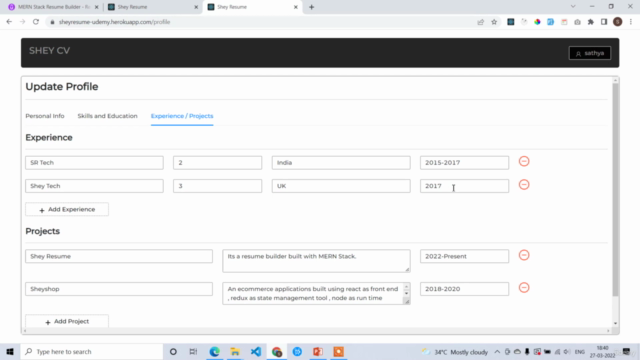Click the form's horizontal scrollbar
The image size is (640, 360).
click(316, 331)
